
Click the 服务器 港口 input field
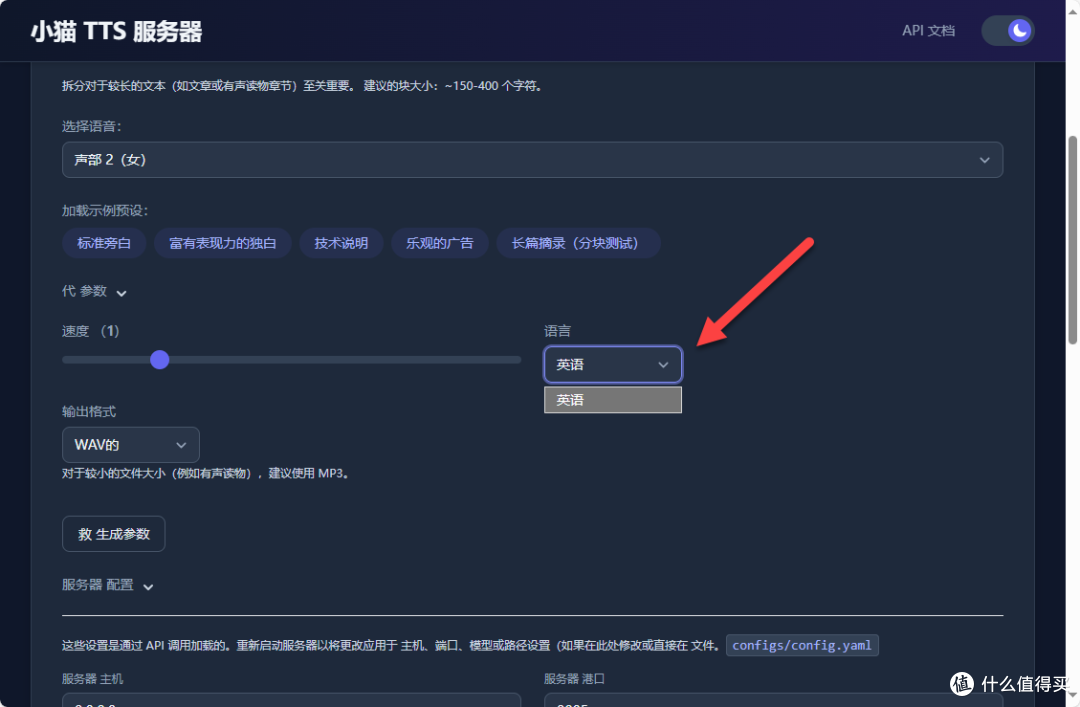pos(773,700)
